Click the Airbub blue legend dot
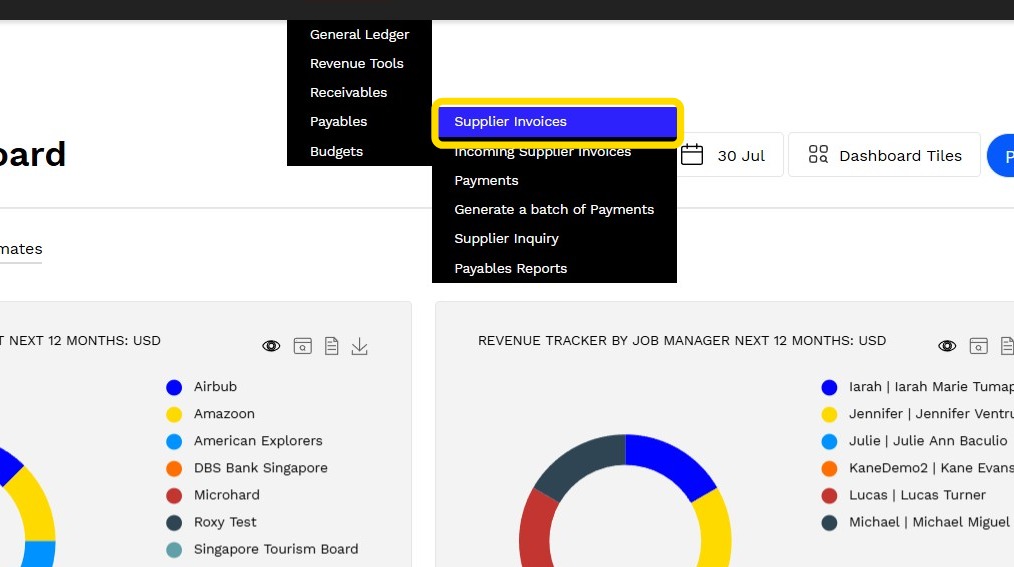This screenshot has height=567, width=1014. tap(174, 387)
